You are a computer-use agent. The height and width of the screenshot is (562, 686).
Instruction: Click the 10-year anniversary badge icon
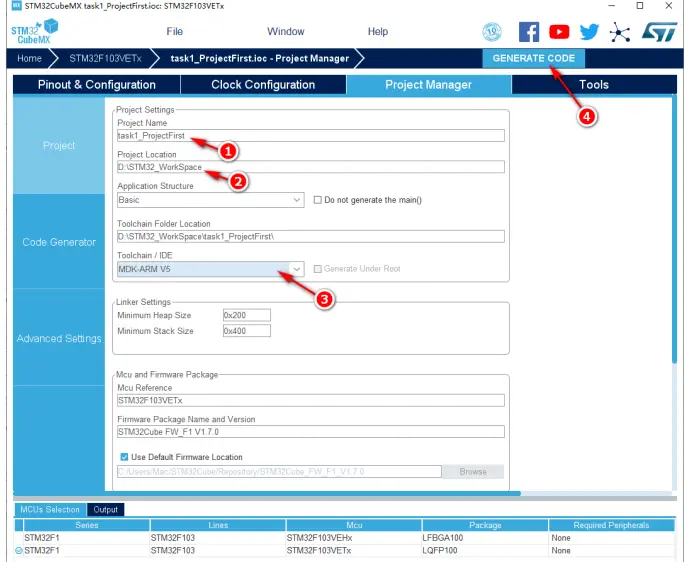pos(492,31)
